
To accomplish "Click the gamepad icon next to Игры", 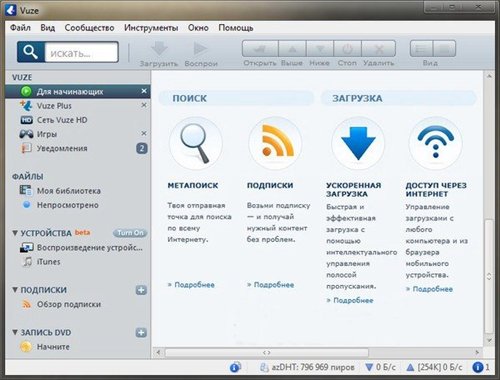I will coord(26,134).
